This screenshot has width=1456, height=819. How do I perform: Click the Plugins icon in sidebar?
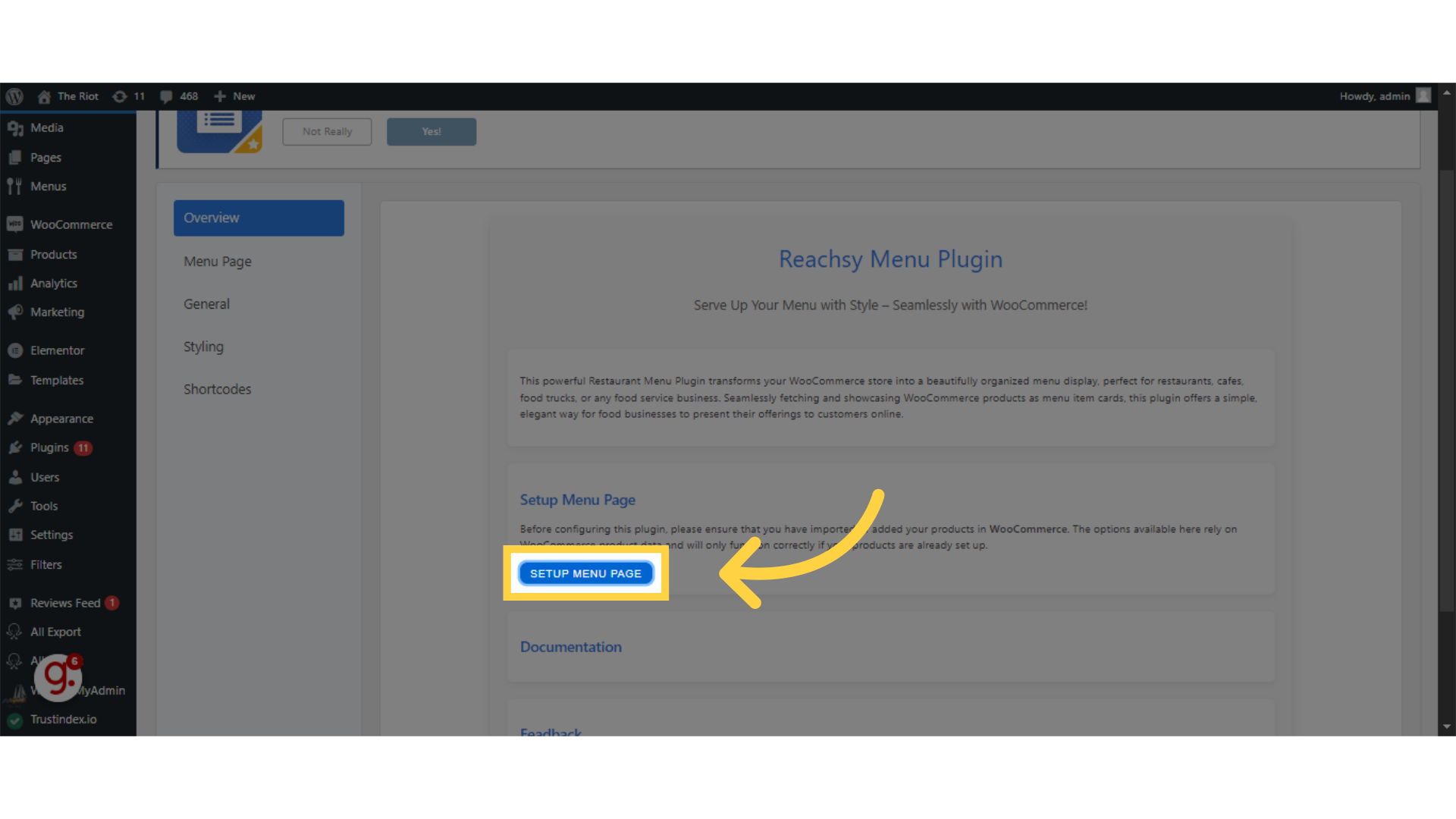15,447
